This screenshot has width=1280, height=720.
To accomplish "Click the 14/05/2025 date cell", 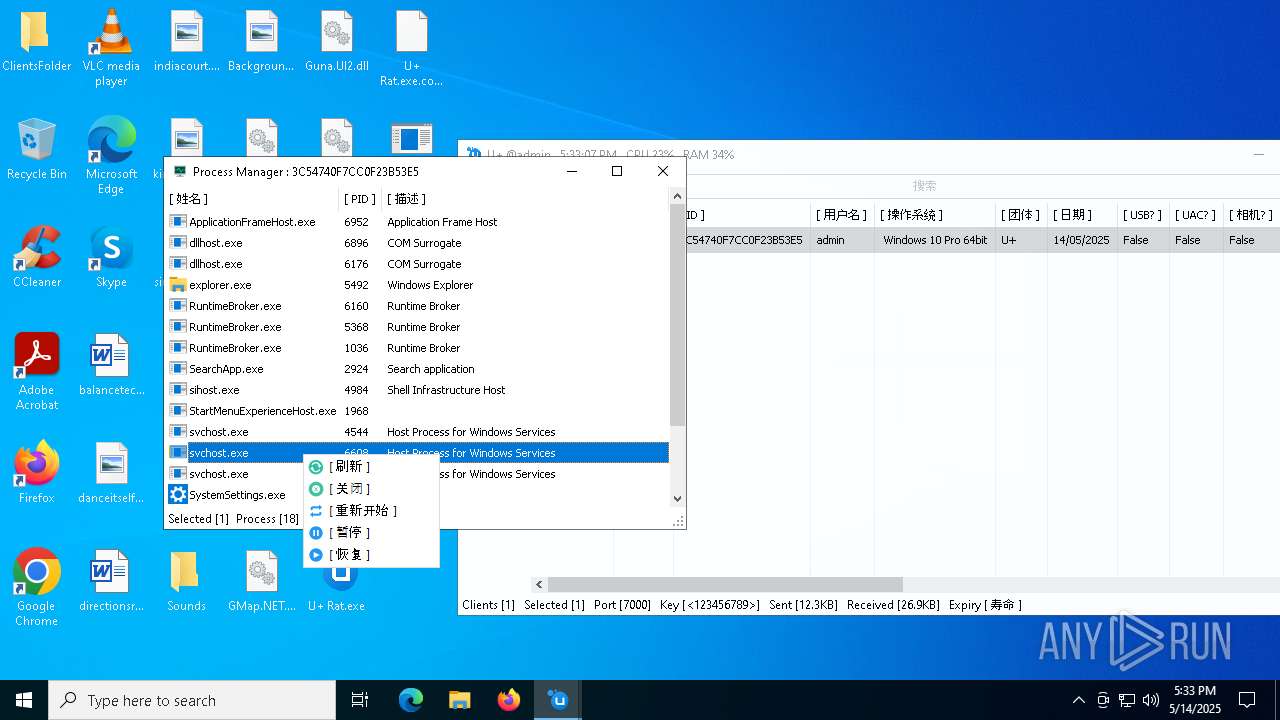I will [1081, 240].
